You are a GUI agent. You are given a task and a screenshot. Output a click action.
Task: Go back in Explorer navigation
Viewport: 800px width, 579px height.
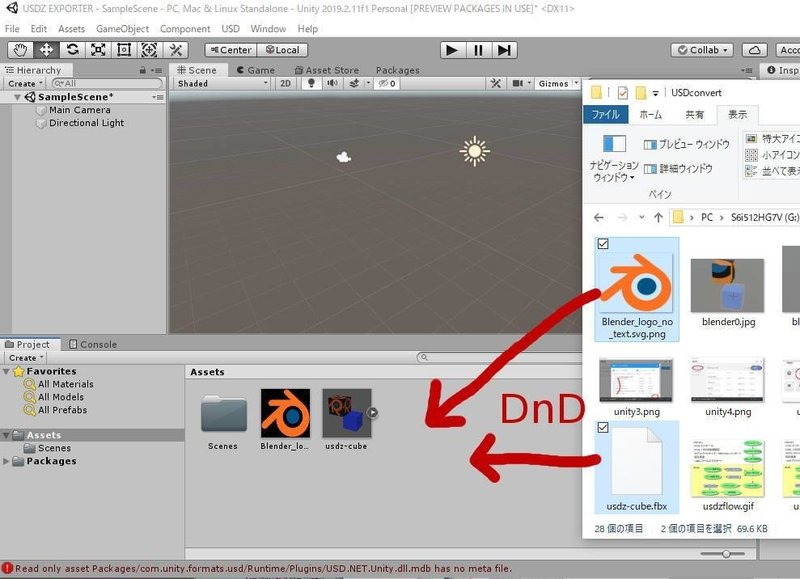click(x=599, y=217)
